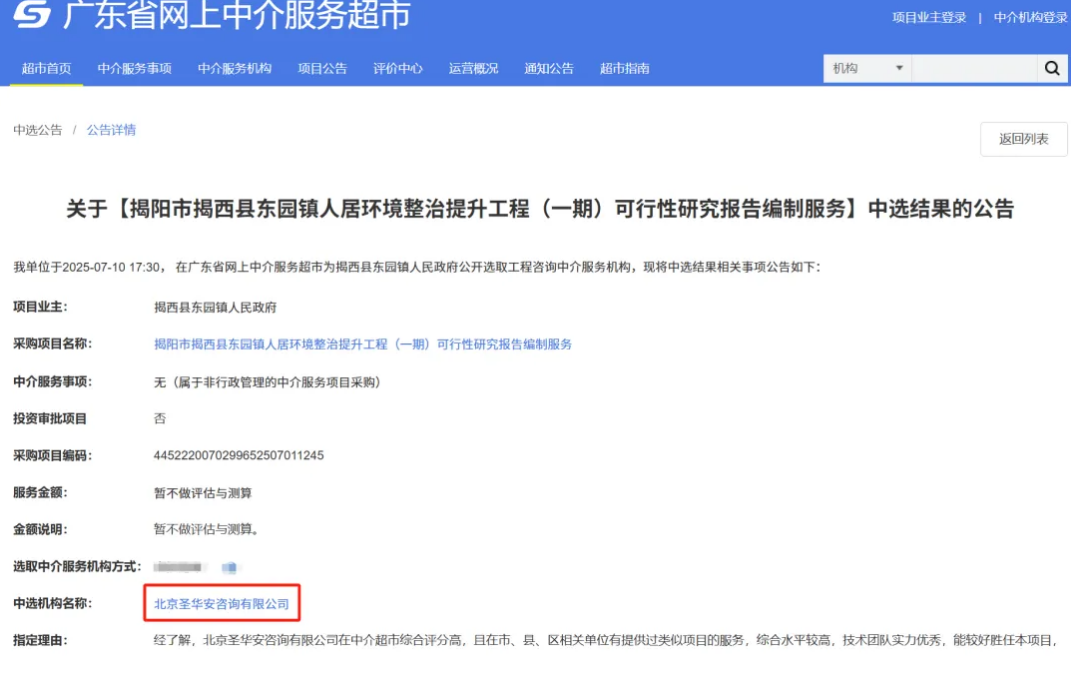The image size is (1071, 694).
Task: Open 中介服务机构 navigation tab
Action: click(235, 68)
